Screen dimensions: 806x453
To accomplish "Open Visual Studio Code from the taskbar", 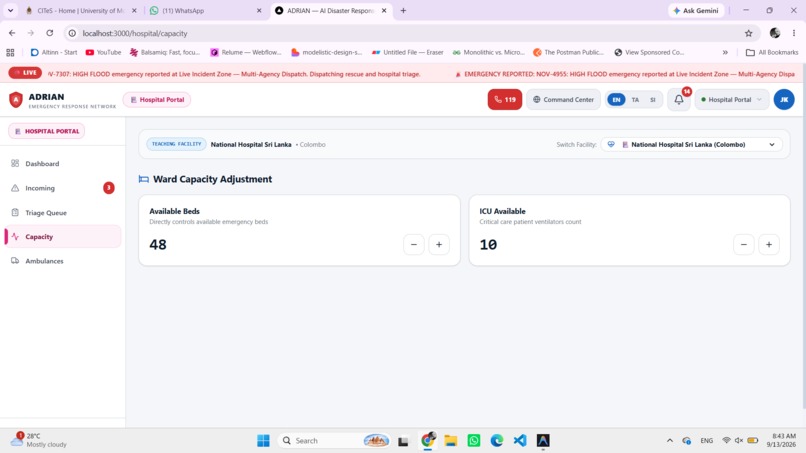I will click(520, 441).
